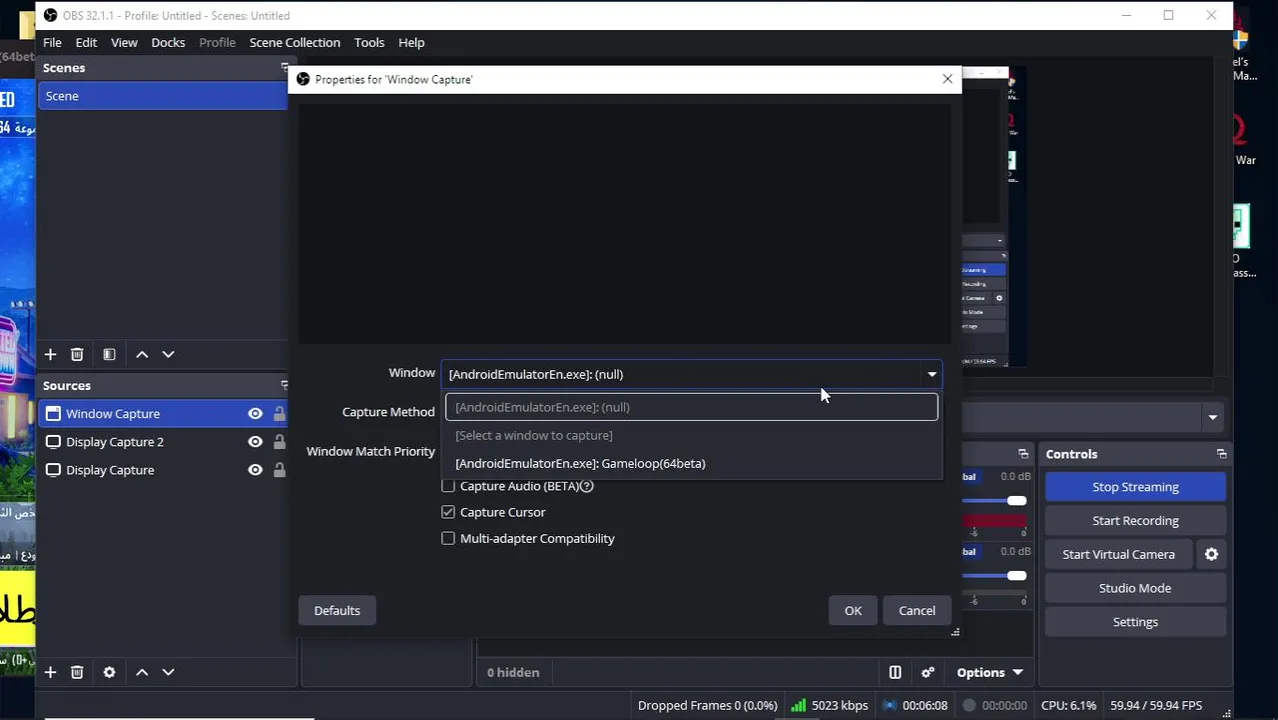Open the View menu
Image resolution: width=1278 pixels, height=720 pixels.
(x=124, y=42)
